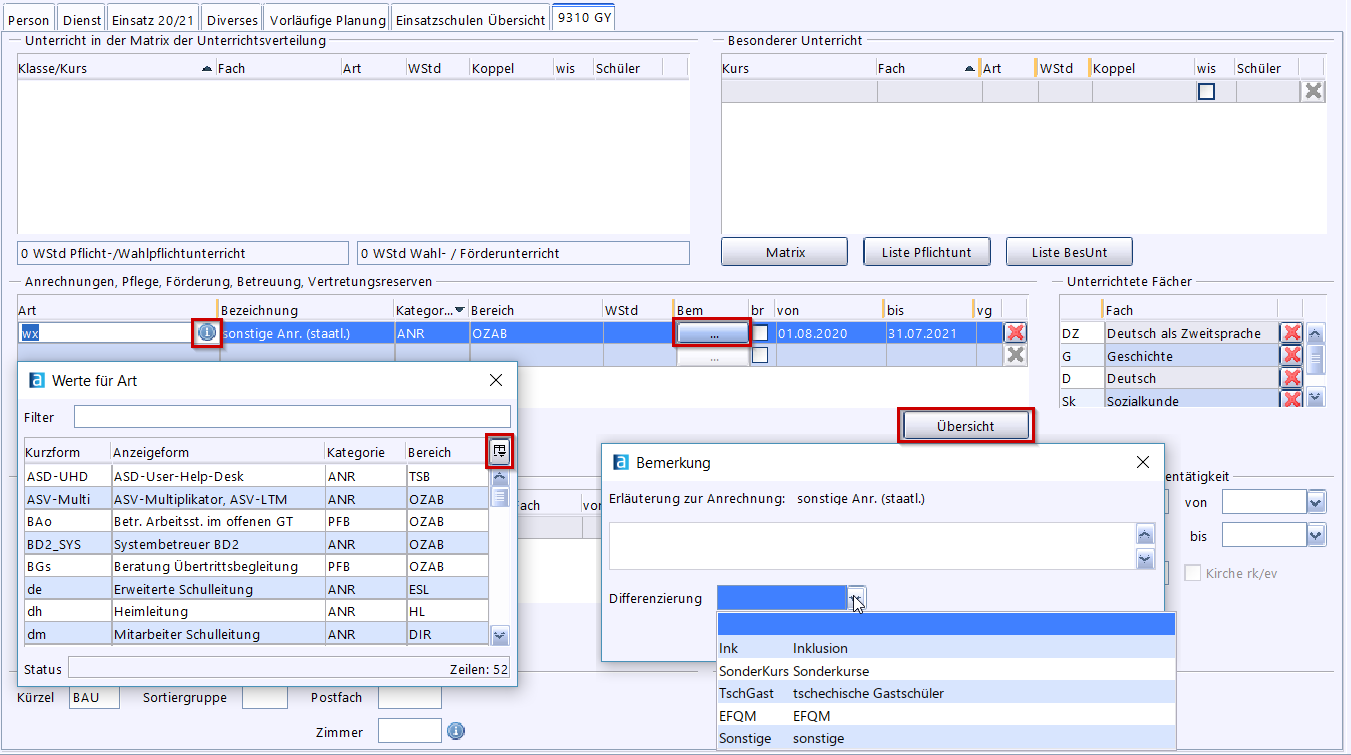Select the ASV-Multi row in values list
Image resolution: width=1351 pixels, height=755 pixels.
tap(256, 499)
